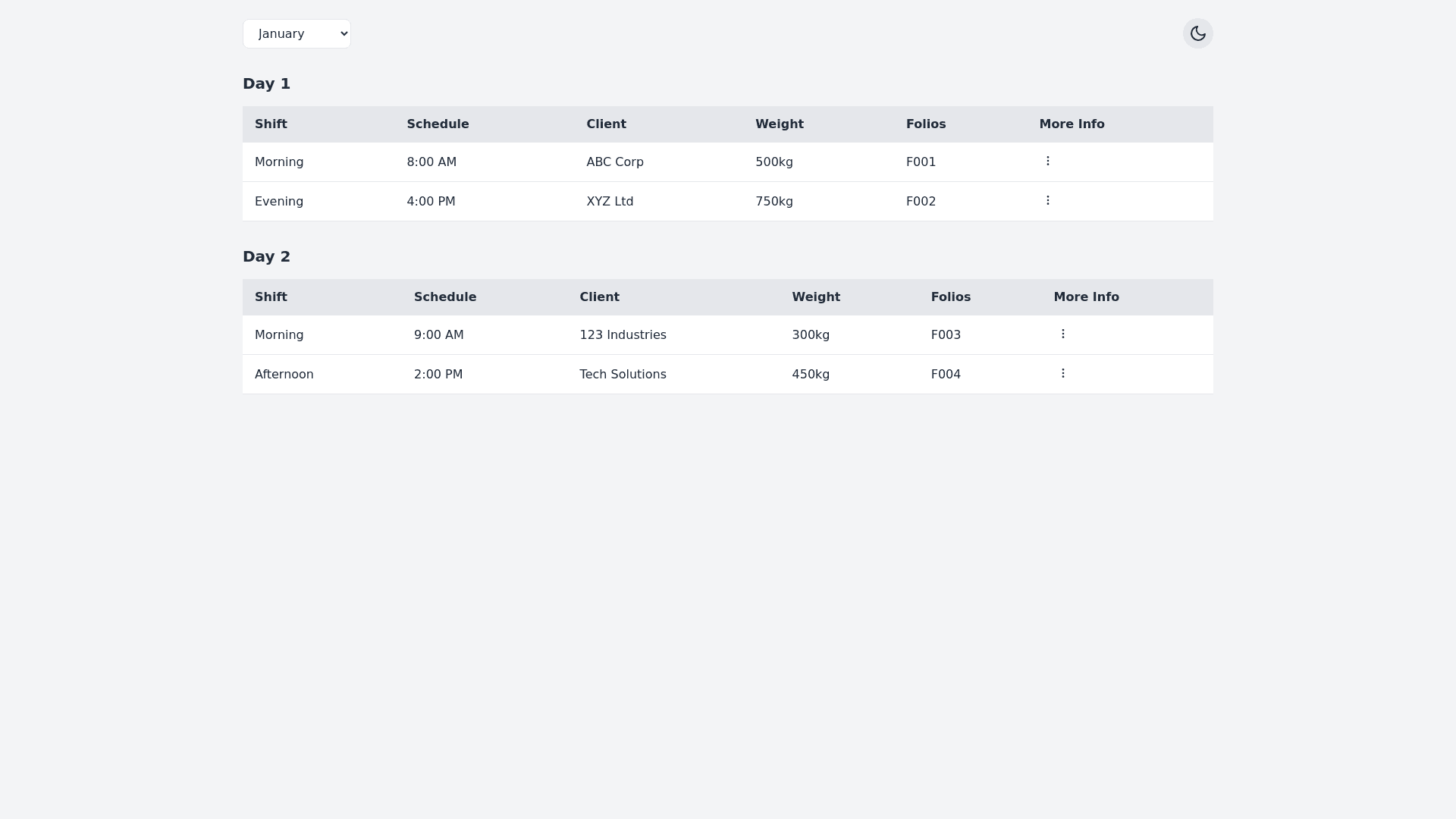Click the Tech Solutions client cell
Screen dimensions: 1456x819
(623, 375)
